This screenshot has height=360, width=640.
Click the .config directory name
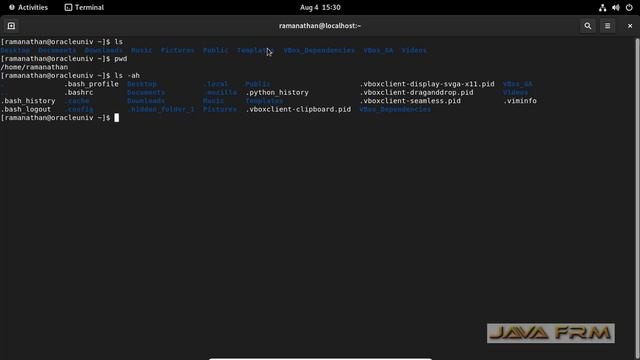point(79,109)
